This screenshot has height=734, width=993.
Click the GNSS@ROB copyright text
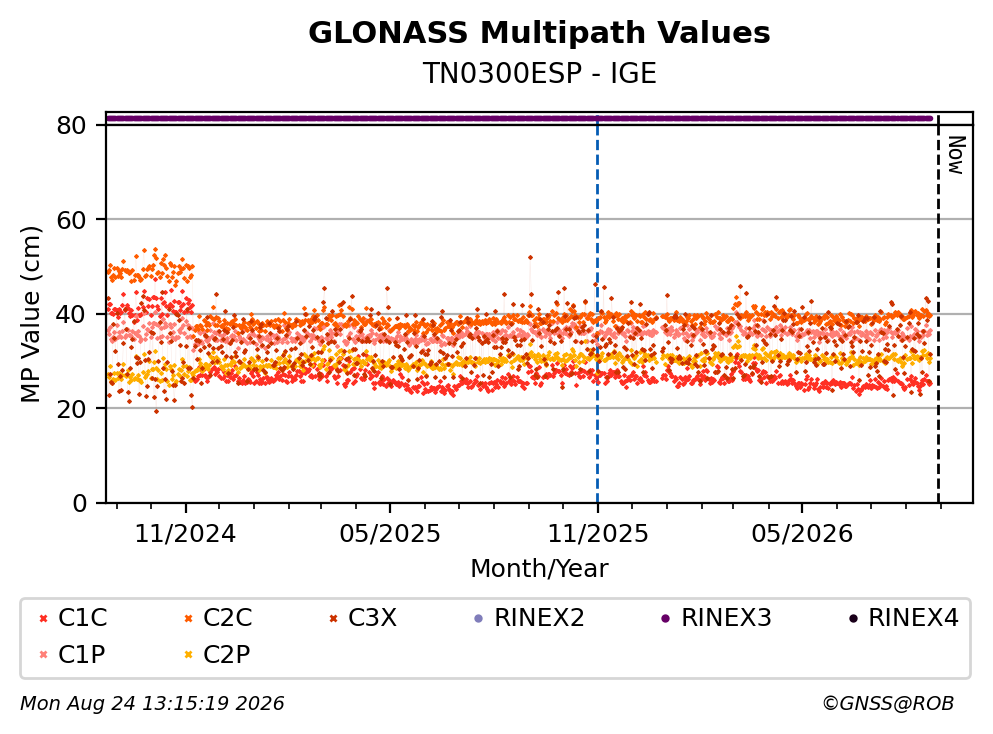point(888,704)
